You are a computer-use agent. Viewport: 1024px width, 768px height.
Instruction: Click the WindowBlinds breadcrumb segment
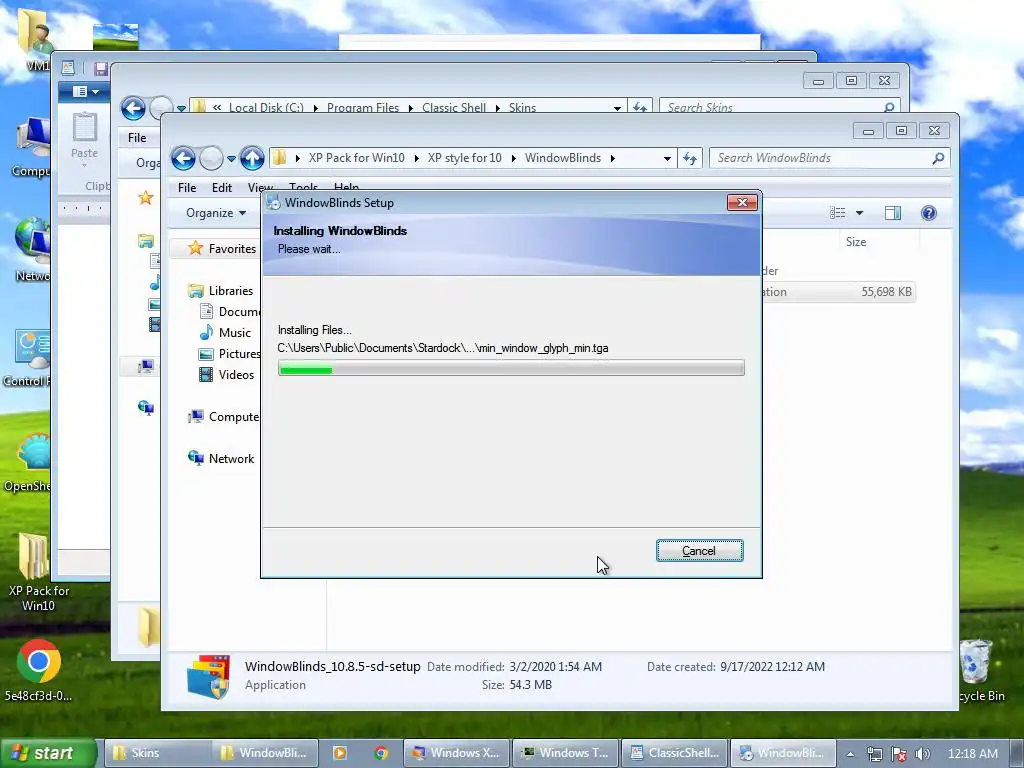563,158
